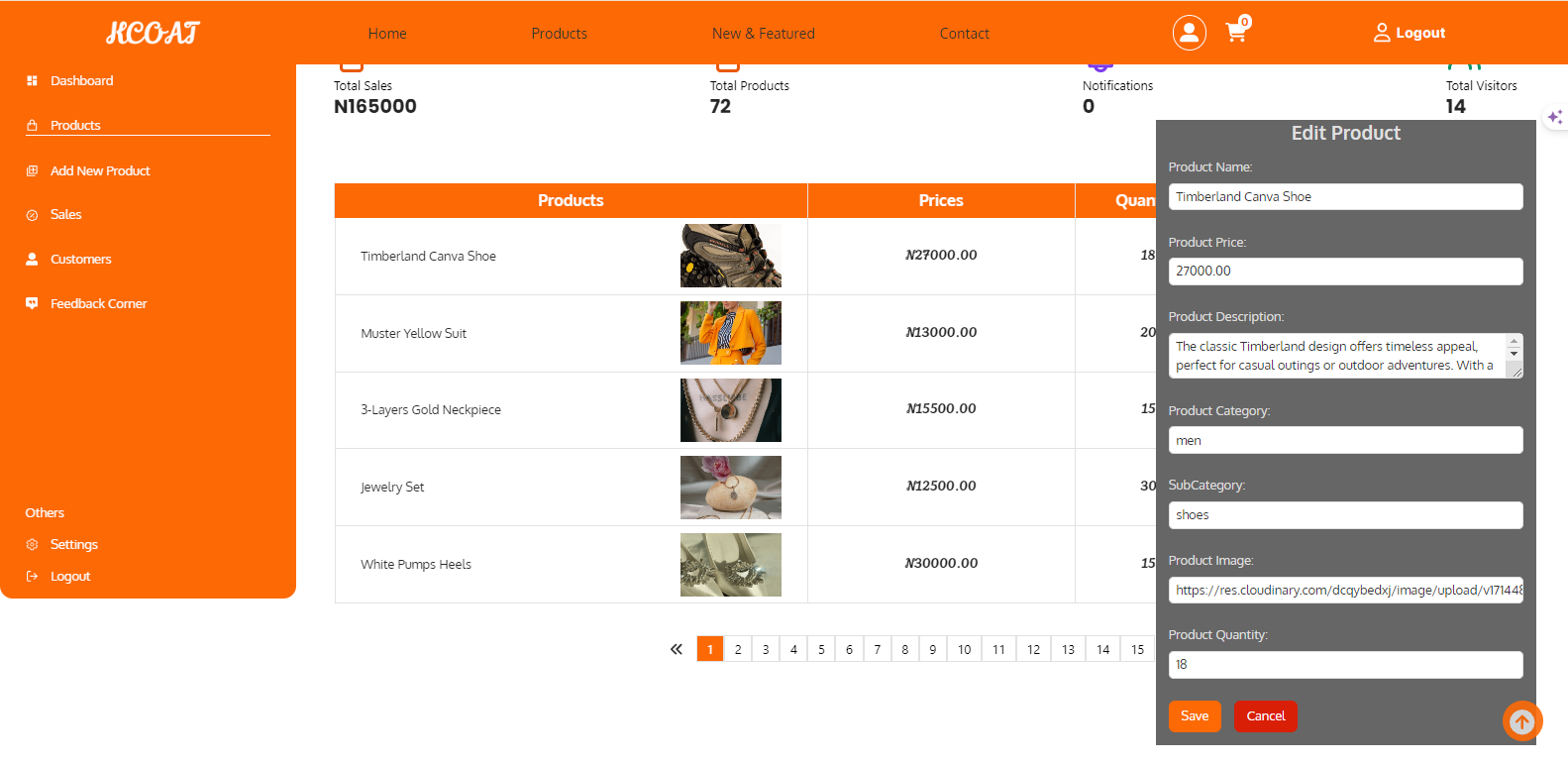
Task: Click the ₦15500.00 price cell
Action: 941,408
